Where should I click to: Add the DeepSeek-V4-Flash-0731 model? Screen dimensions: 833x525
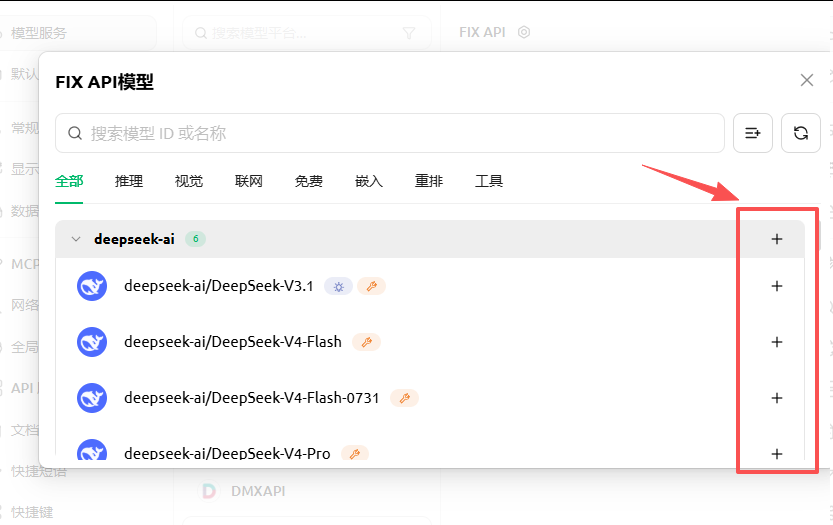click(777, 398)
